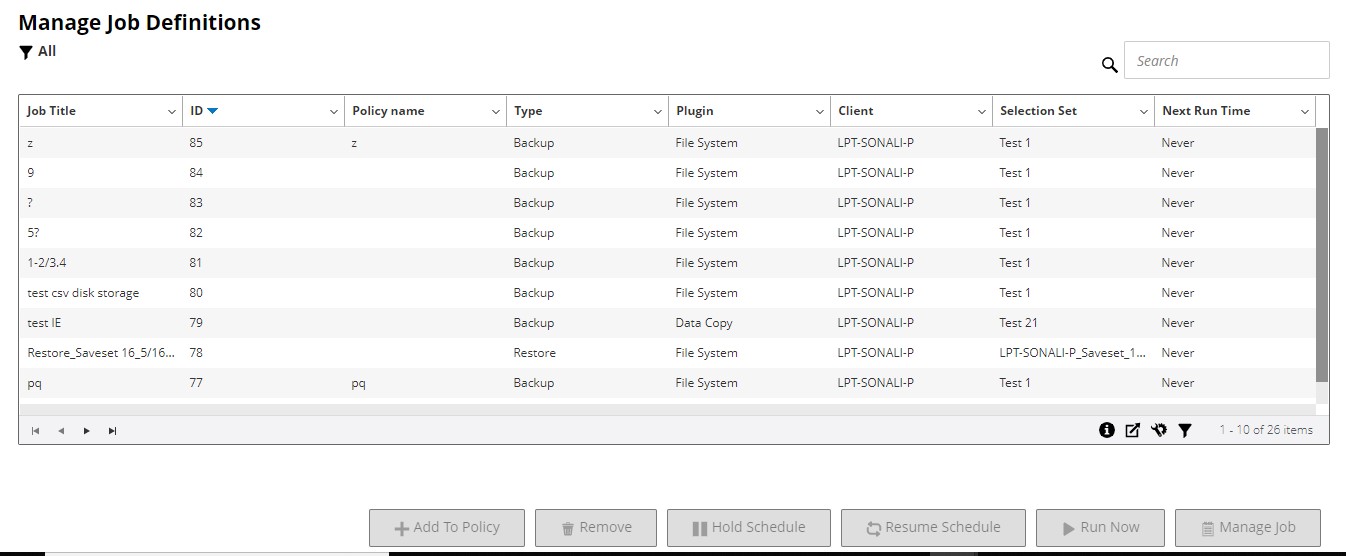1346x556 pixels.
Task: Click the Manage Job button
Action: [1247, 527]
